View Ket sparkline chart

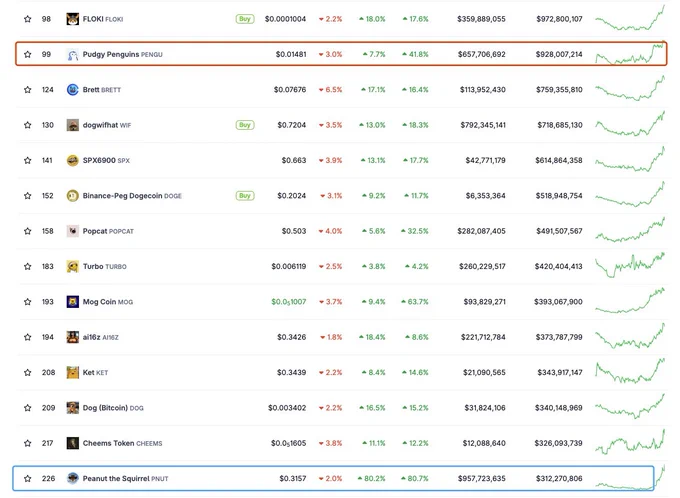coord(630,371)
